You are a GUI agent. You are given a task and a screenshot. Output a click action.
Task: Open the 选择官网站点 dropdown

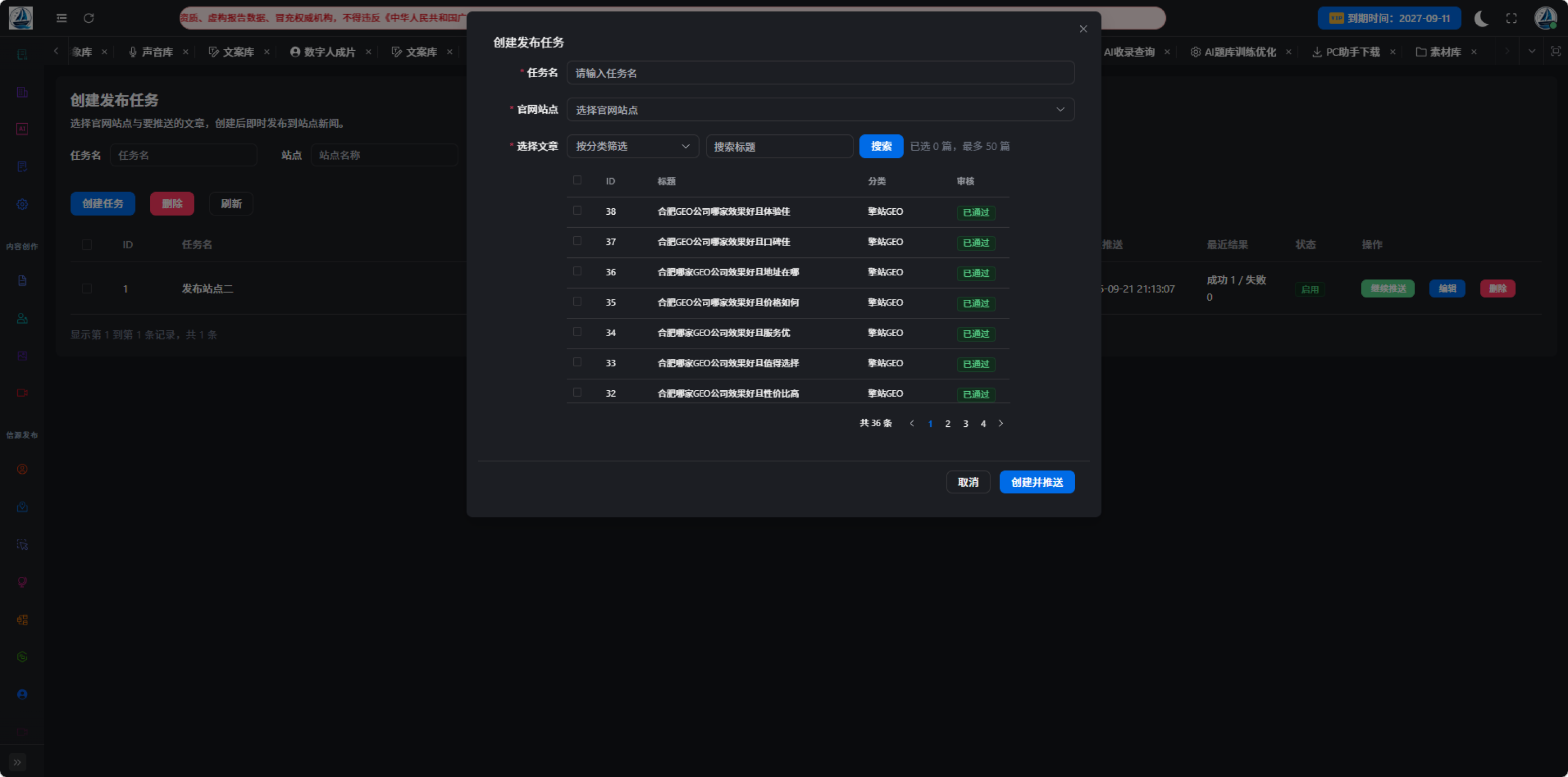tap(820, 110)
